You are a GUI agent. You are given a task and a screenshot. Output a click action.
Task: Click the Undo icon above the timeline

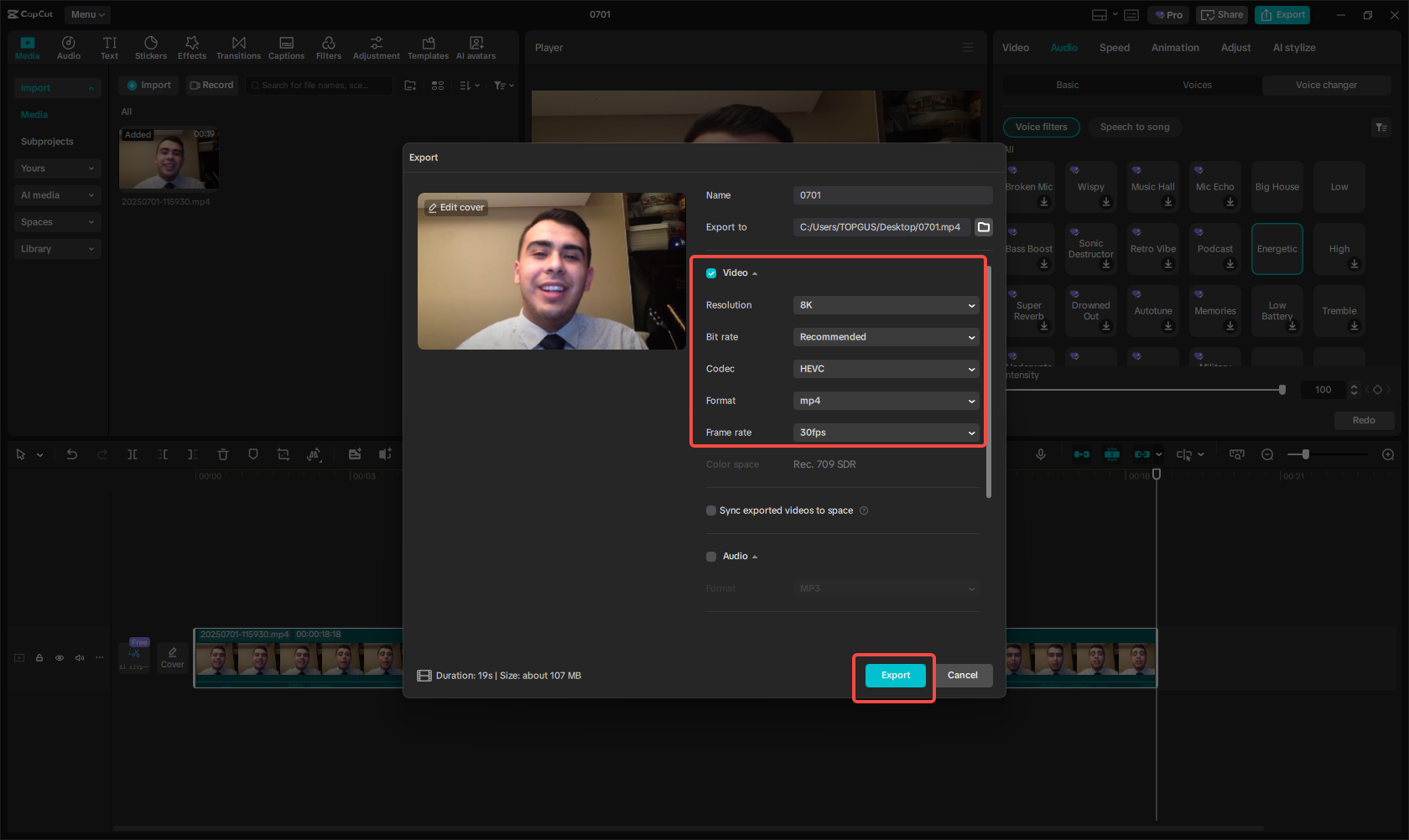[x=72, y=454]
